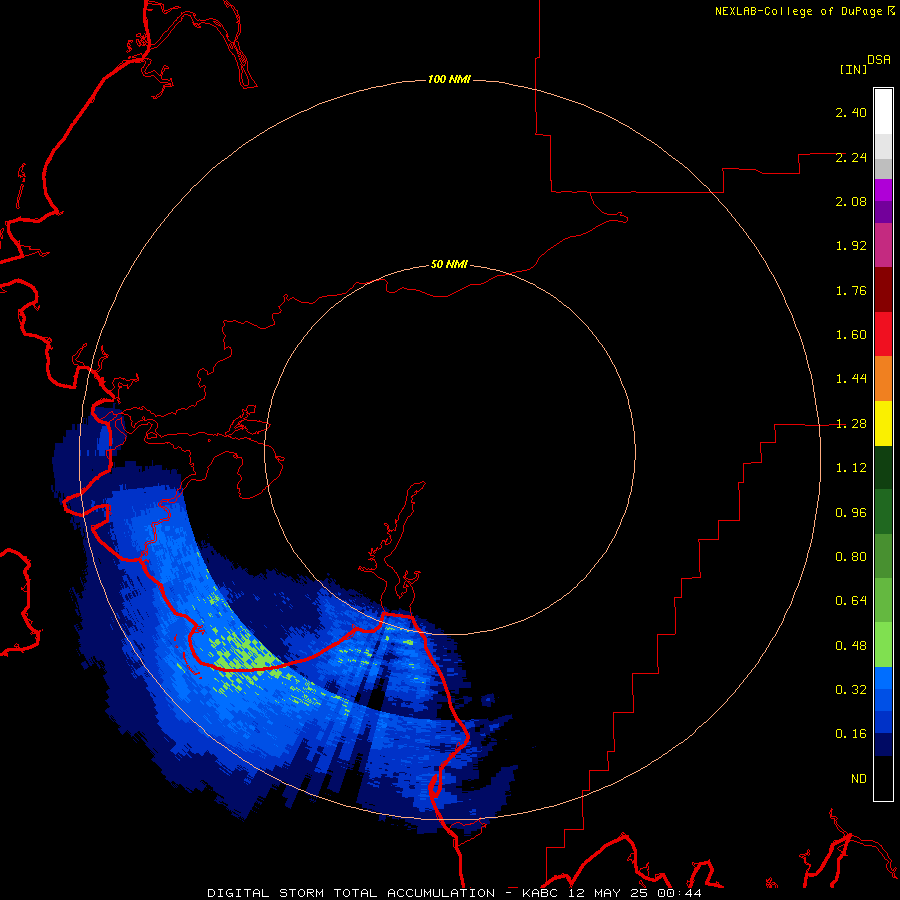The image size is (900, 900).
Task: Pick the white swatch at legend top
Action: (883, 112)
